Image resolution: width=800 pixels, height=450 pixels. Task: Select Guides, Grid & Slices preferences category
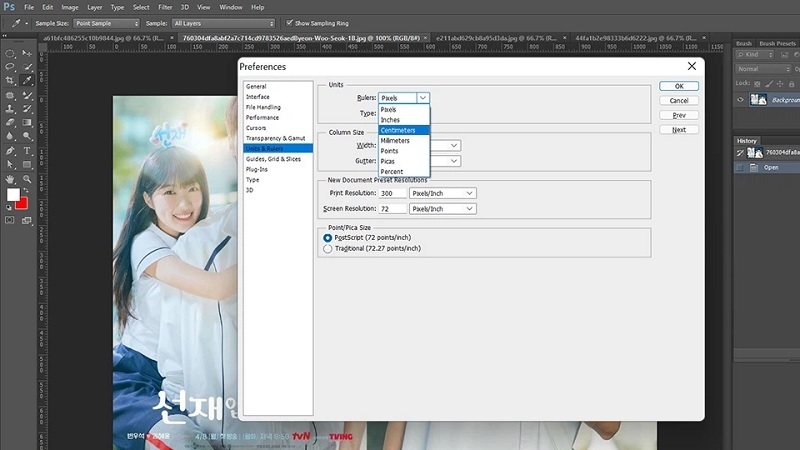(x=273, y=159)
